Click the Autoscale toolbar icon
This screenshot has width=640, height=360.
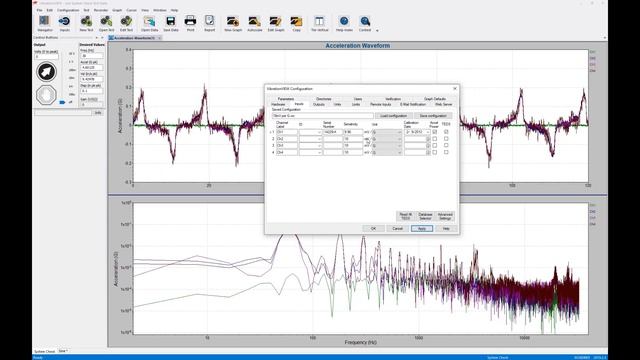click(255, 24)
